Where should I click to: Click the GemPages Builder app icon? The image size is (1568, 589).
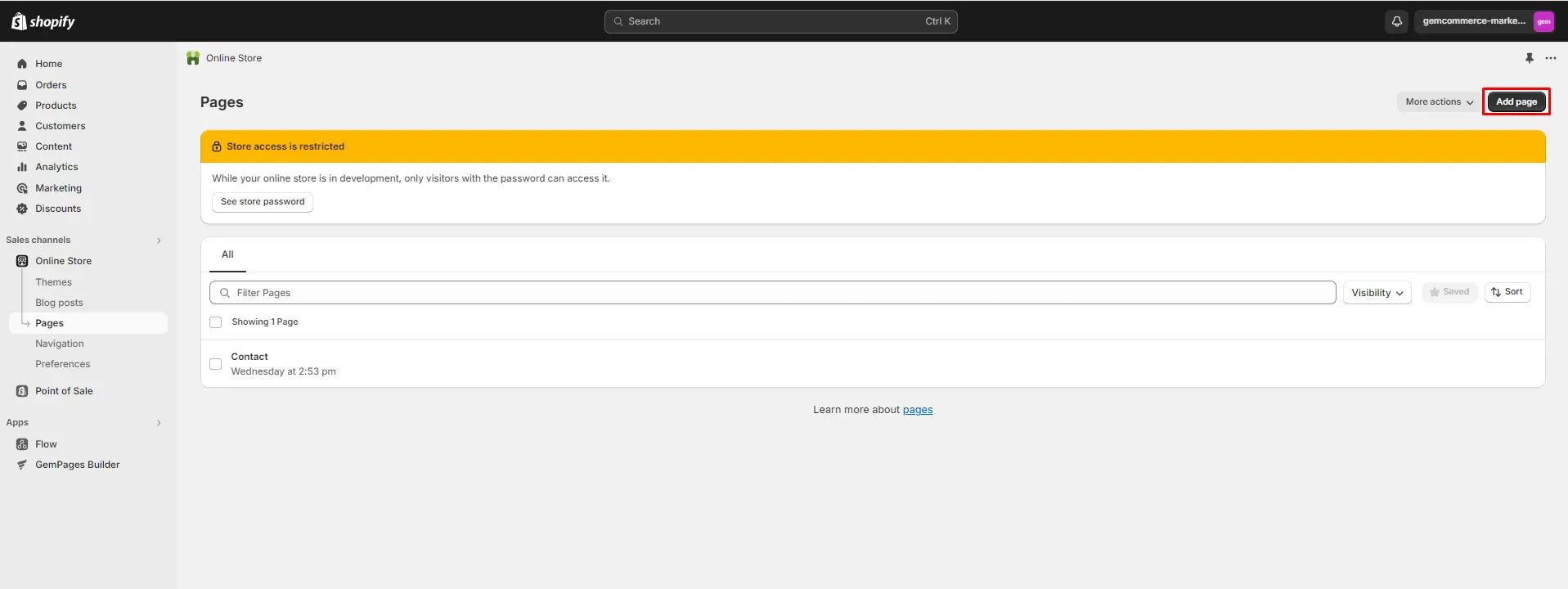22,465
